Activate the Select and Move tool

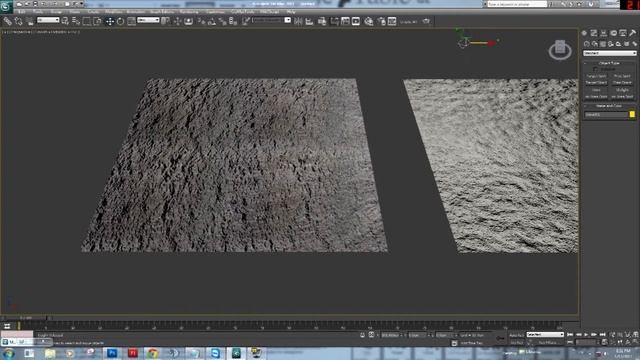[x=110, y=21]
